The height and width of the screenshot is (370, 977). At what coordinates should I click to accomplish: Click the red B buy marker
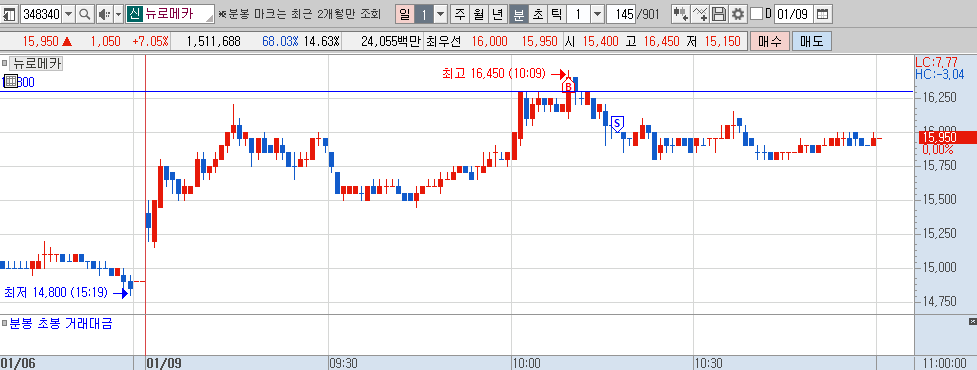click(x=568, y=86)
